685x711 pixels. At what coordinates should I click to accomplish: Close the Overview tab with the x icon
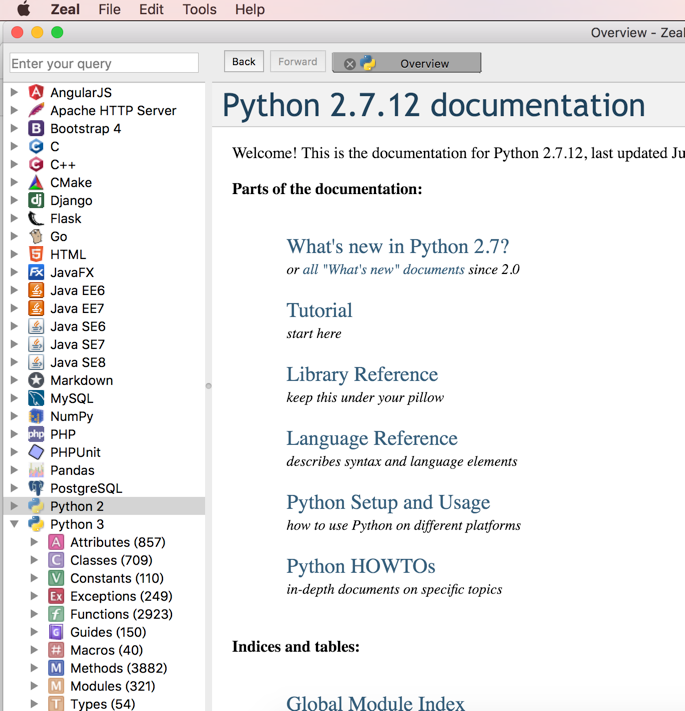coord(350,64)
